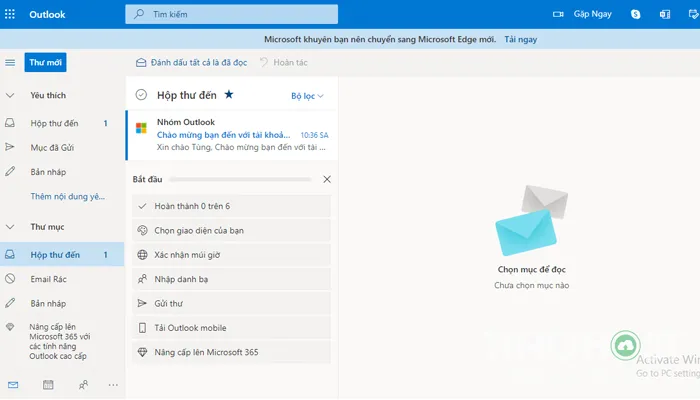This screenshot has height=400, width=700.
Task: Open the people icon in the bottom bar
Action: click(83, 384)
